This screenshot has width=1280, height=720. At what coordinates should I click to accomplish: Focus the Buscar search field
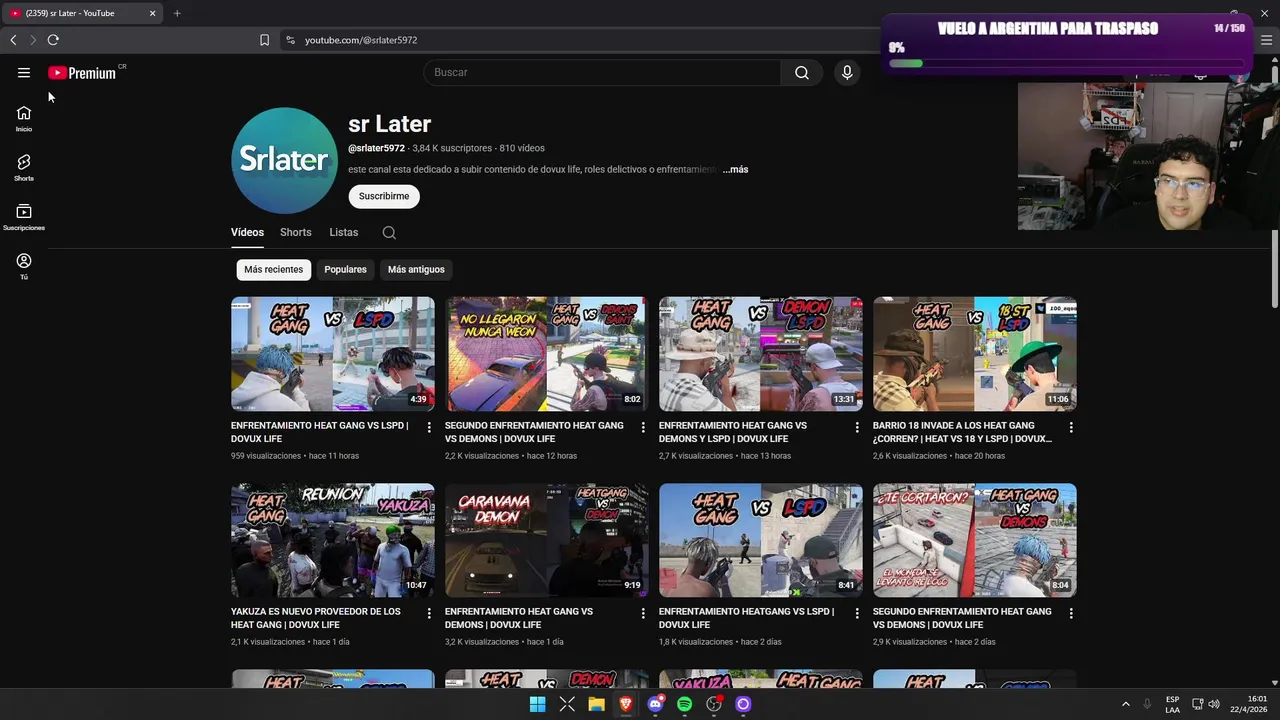(602, 72)
